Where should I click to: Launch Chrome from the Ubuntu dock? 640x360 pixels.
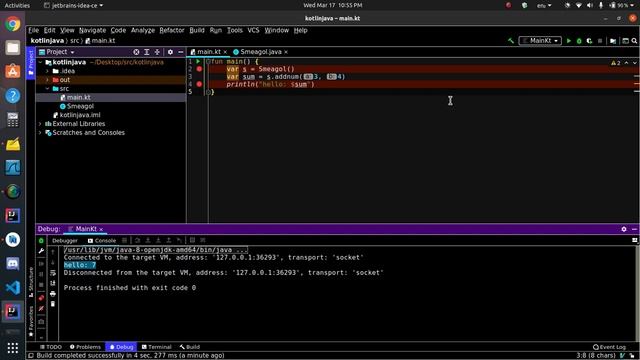click(13, 24)
